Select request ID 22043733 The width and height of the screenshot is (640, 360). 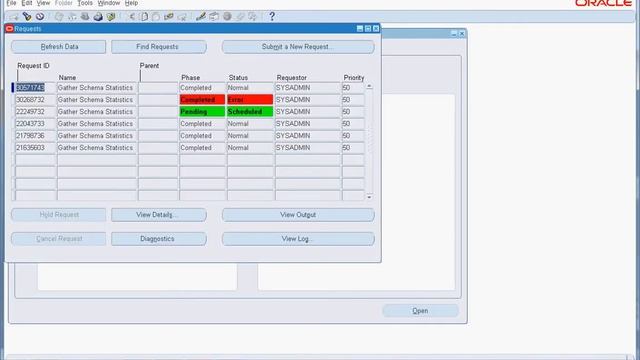pos(35,124)
